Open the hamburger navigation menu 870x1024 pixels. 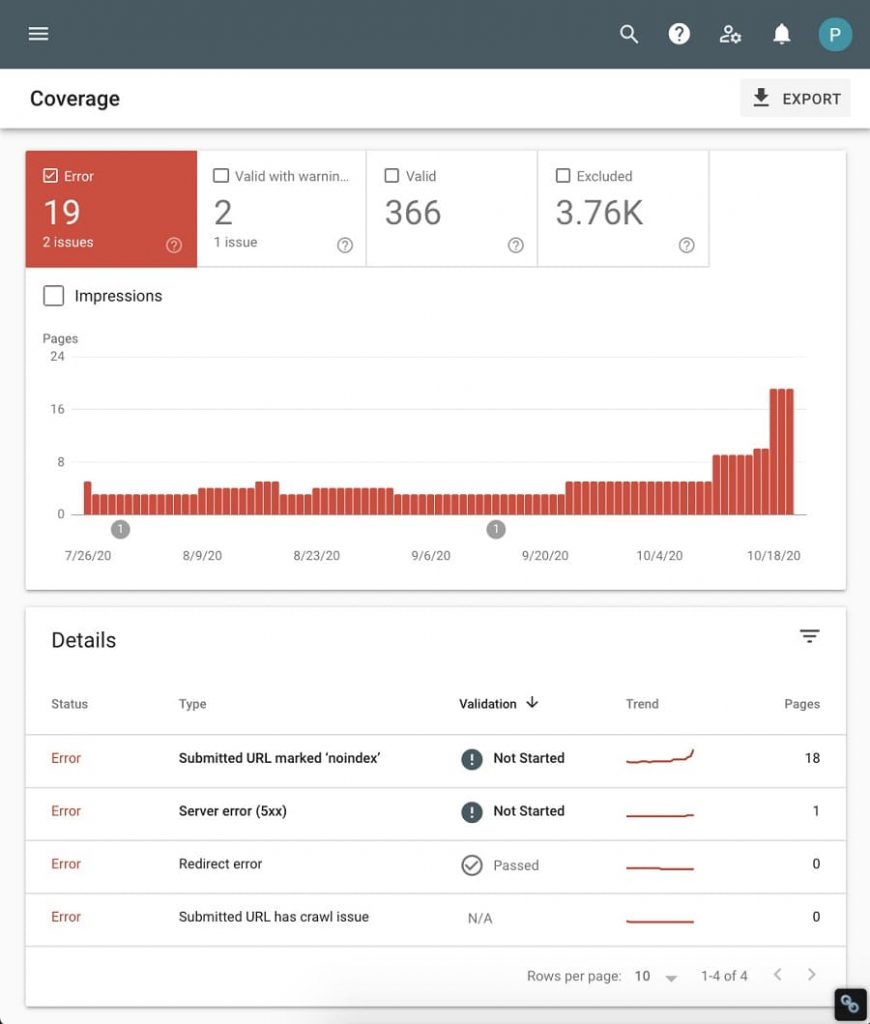pyautogui.click(x=39, y=34)
